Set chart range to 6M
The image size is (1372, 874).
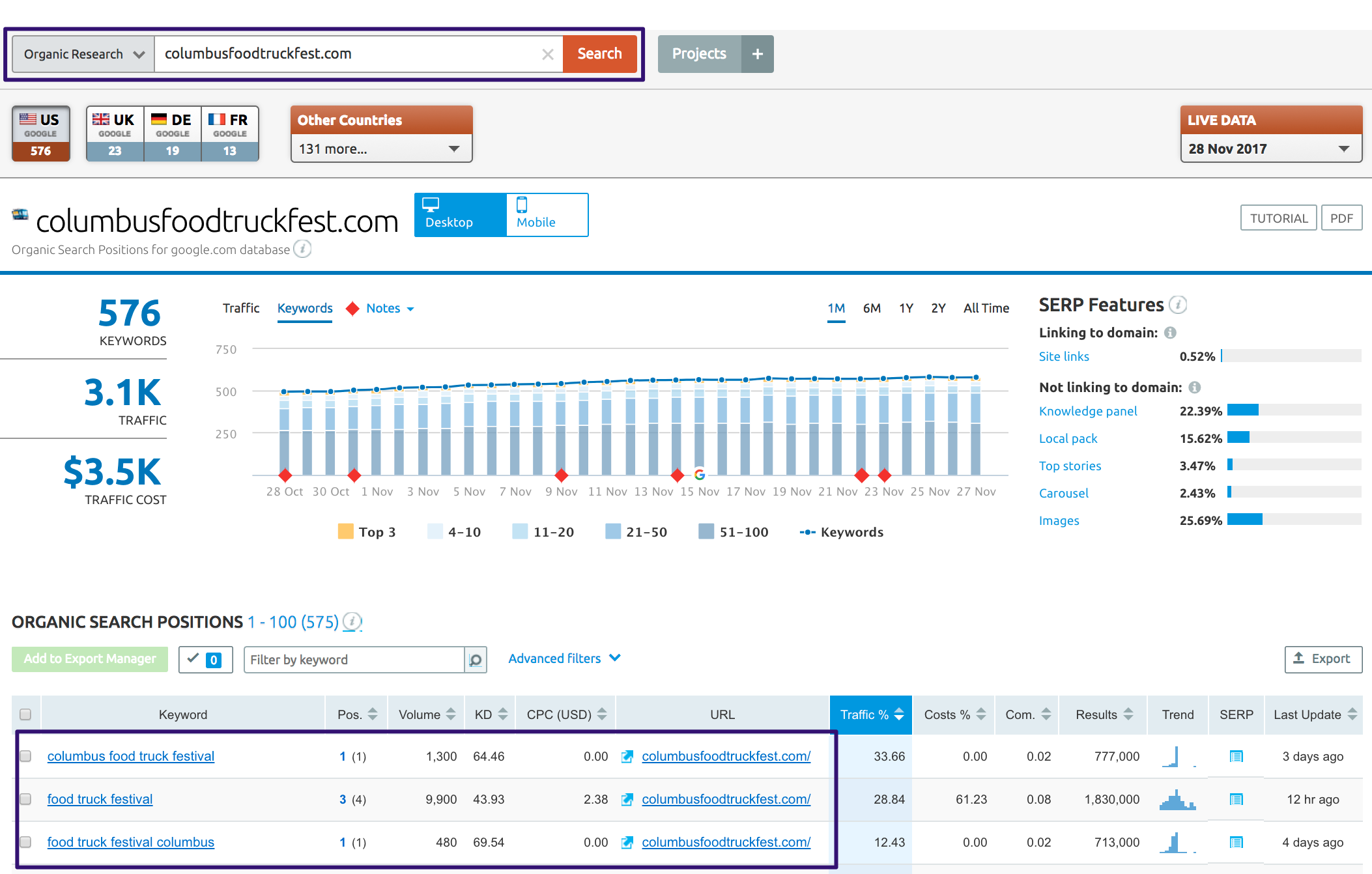tap(872, 308)
